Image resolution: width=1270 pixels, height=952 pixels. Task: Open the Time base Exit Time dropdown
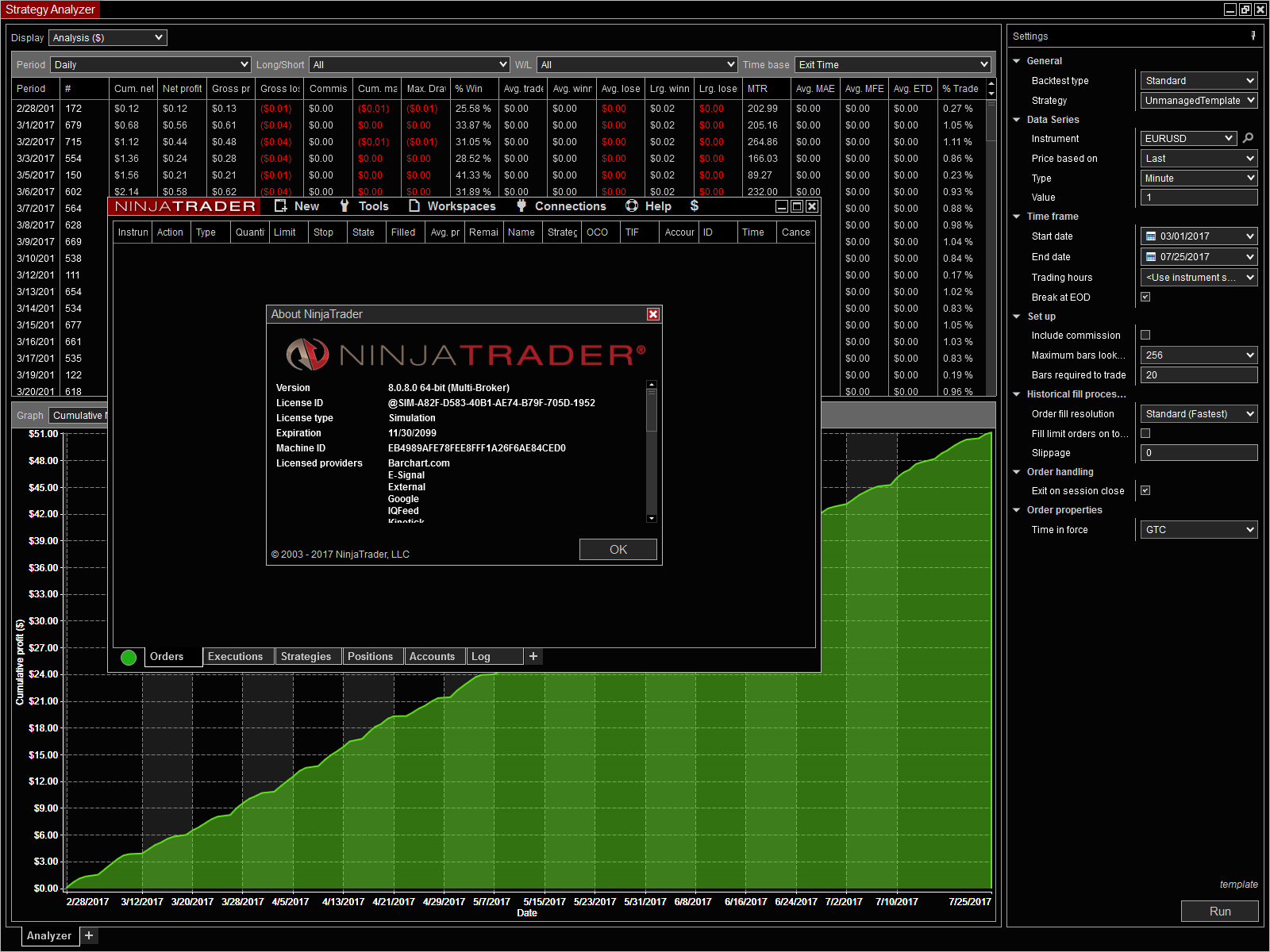pos(893,64)
